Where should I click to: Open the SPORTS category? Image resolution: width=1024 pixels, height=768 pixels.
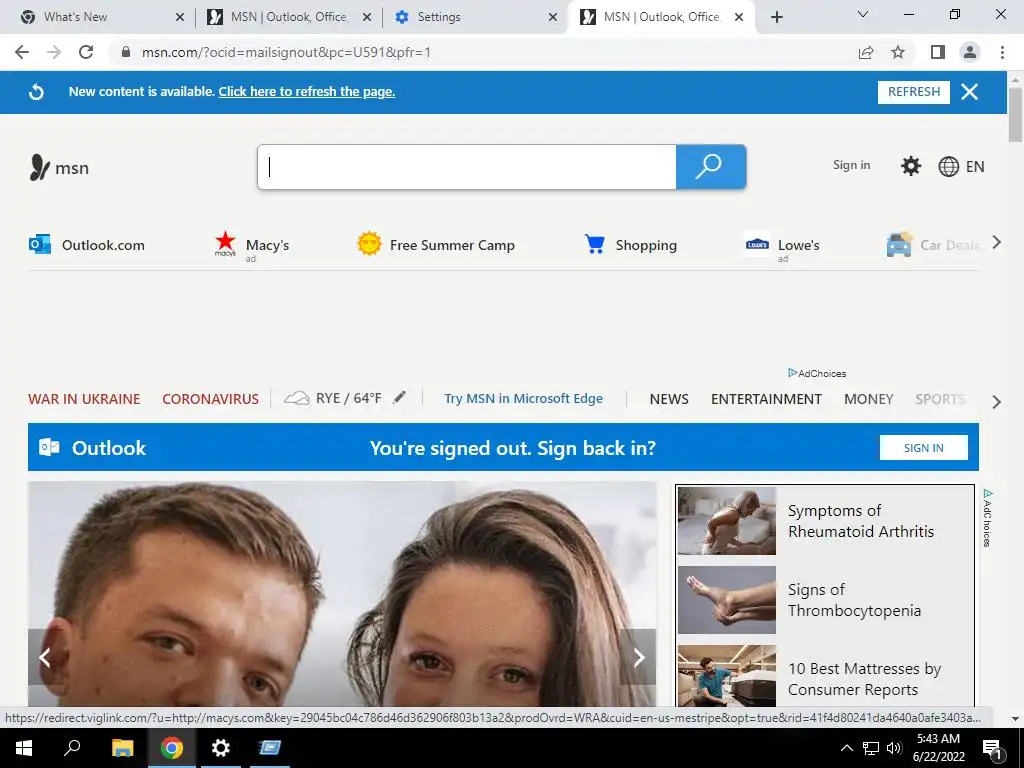tap(940, 399)
